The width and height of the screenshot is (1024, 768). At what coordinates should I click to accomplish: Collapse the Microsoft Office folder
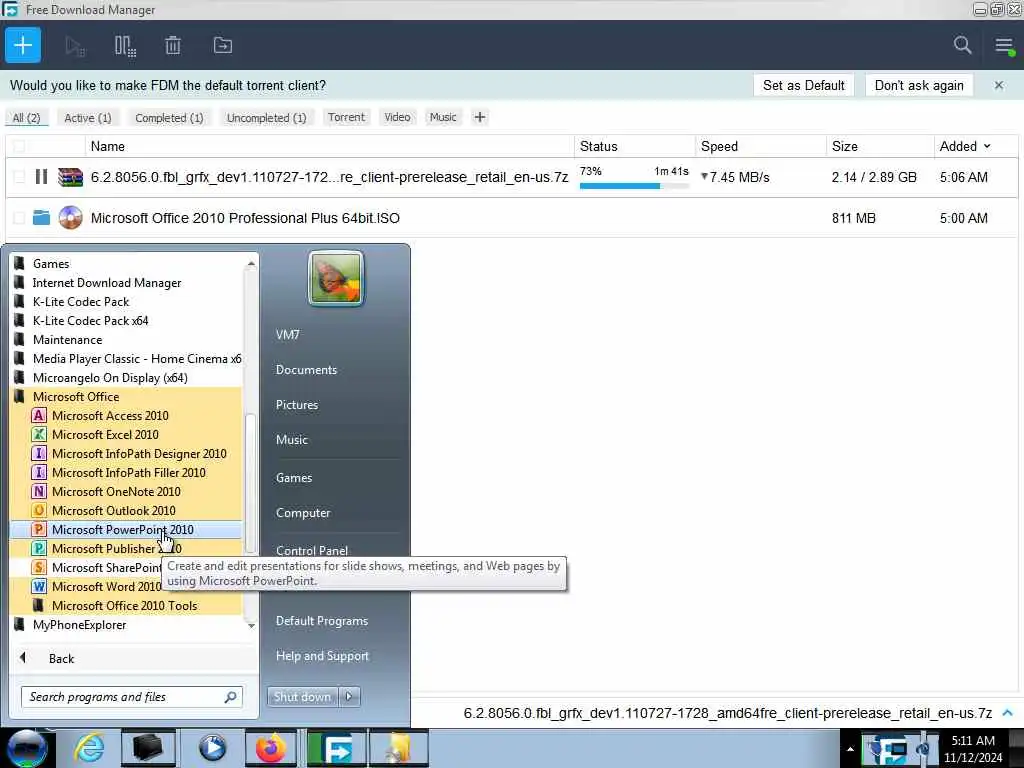pyautogui.click(x=76, y=396)
